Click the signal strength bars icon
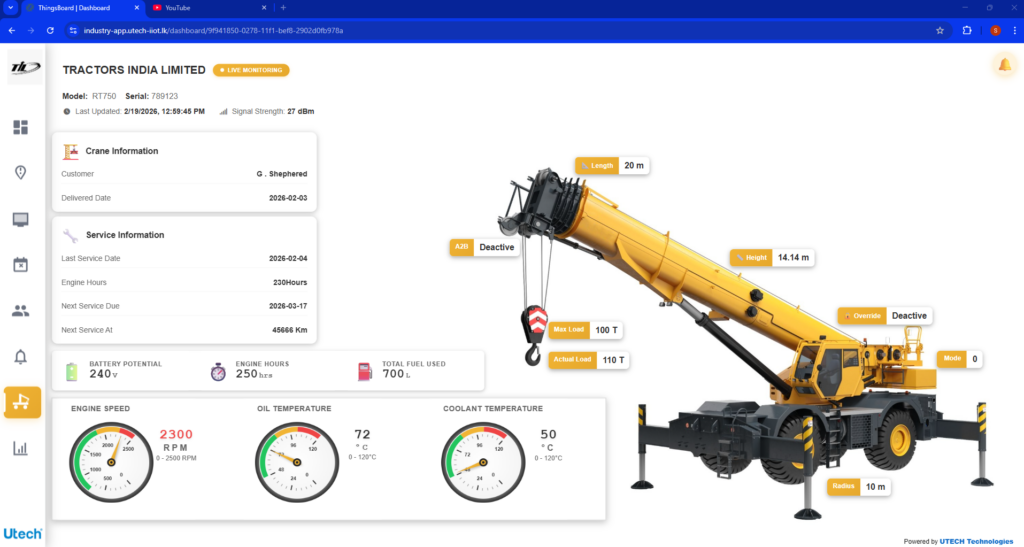 pos(223,112)
